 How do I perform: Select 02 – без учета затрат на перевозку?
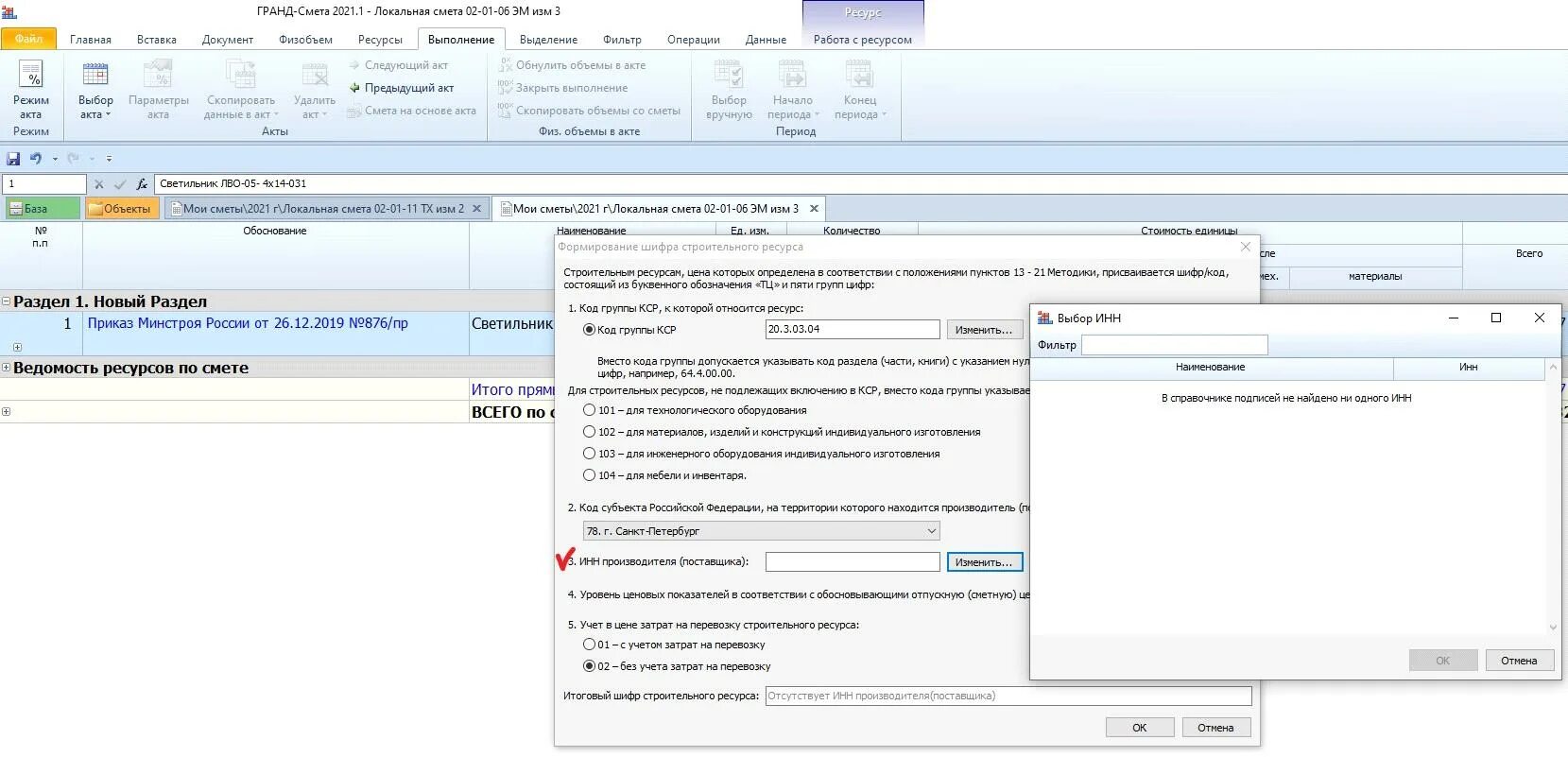(x=590, y=666)
